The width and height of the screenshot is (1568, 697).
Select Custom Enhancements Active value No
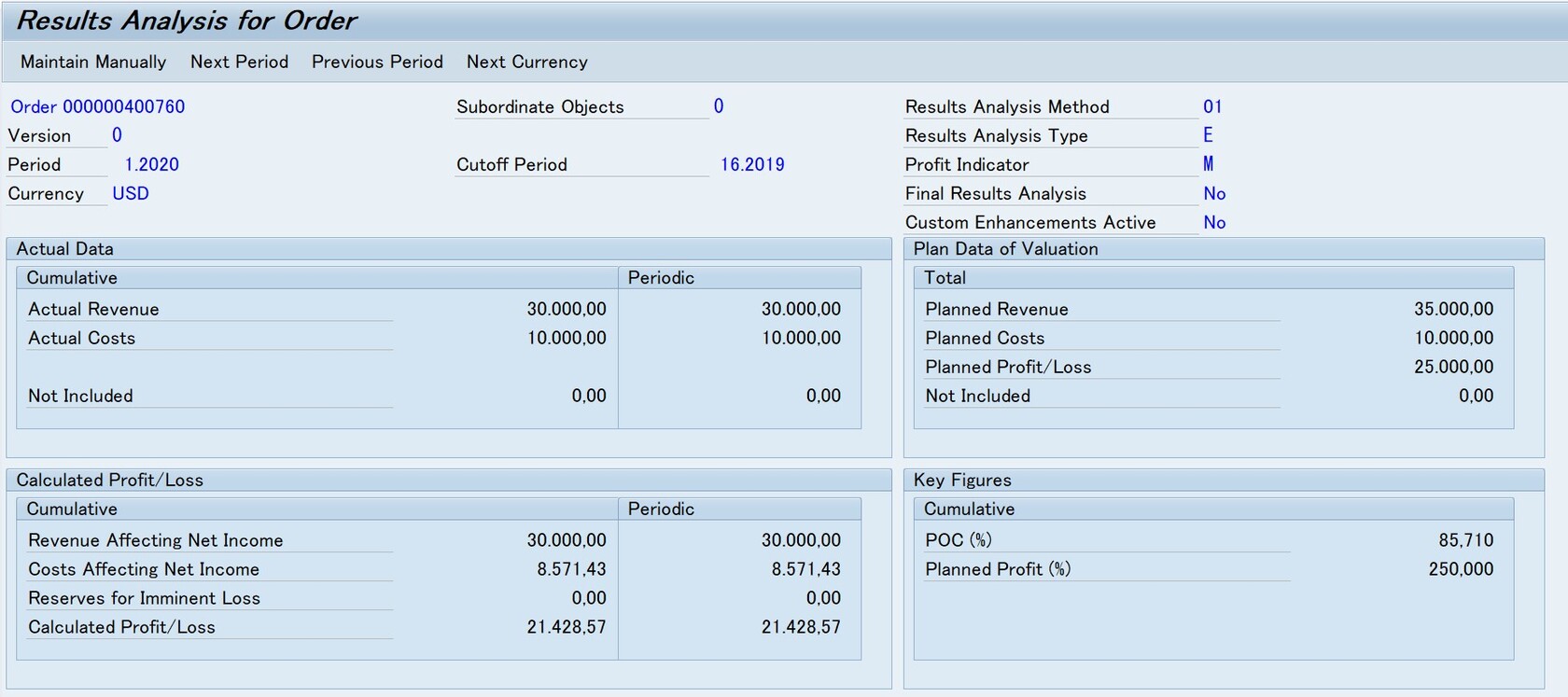1214,222
